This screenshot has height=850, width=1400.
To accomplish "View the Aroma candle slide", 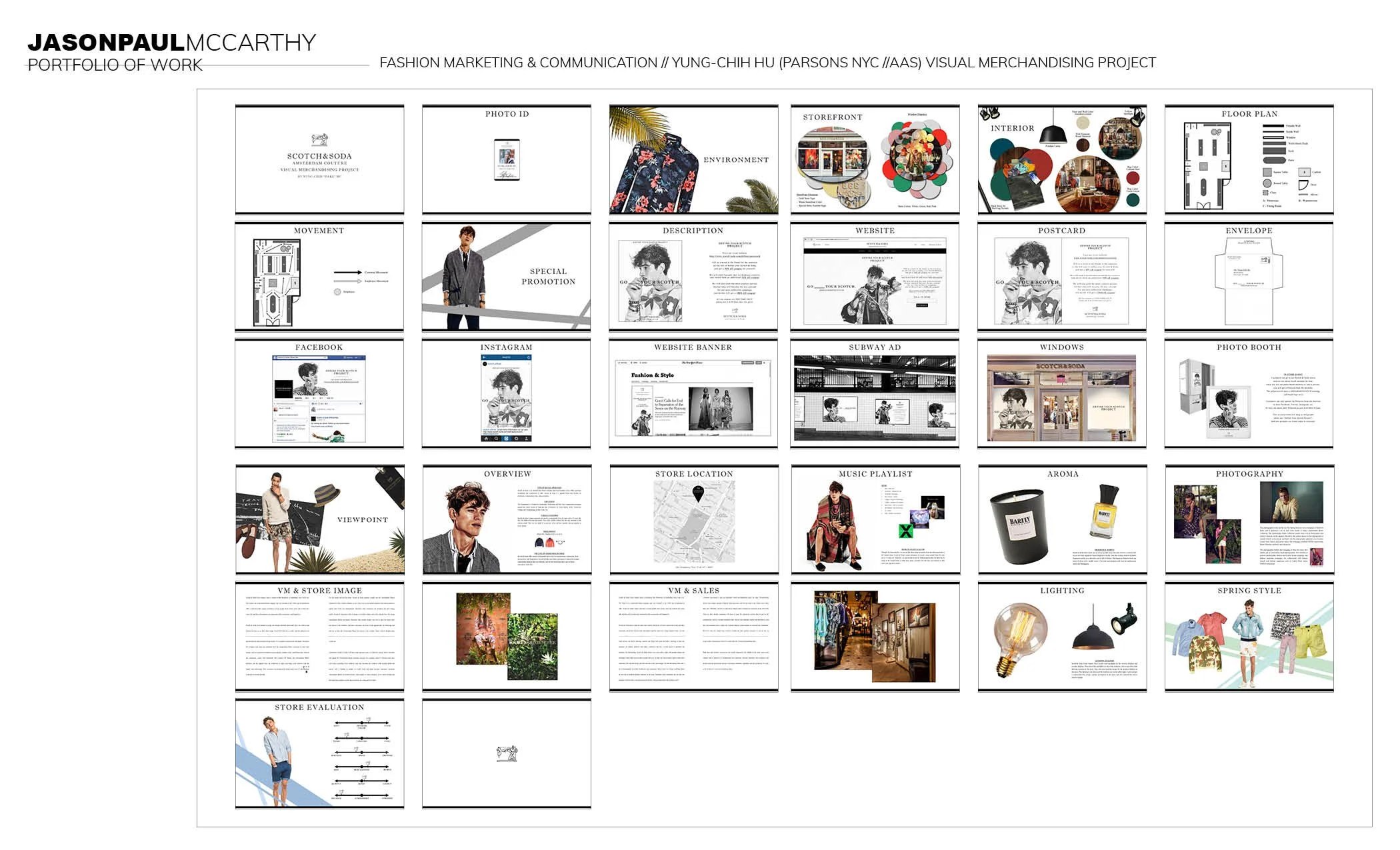I will (x=1062, y=520).
